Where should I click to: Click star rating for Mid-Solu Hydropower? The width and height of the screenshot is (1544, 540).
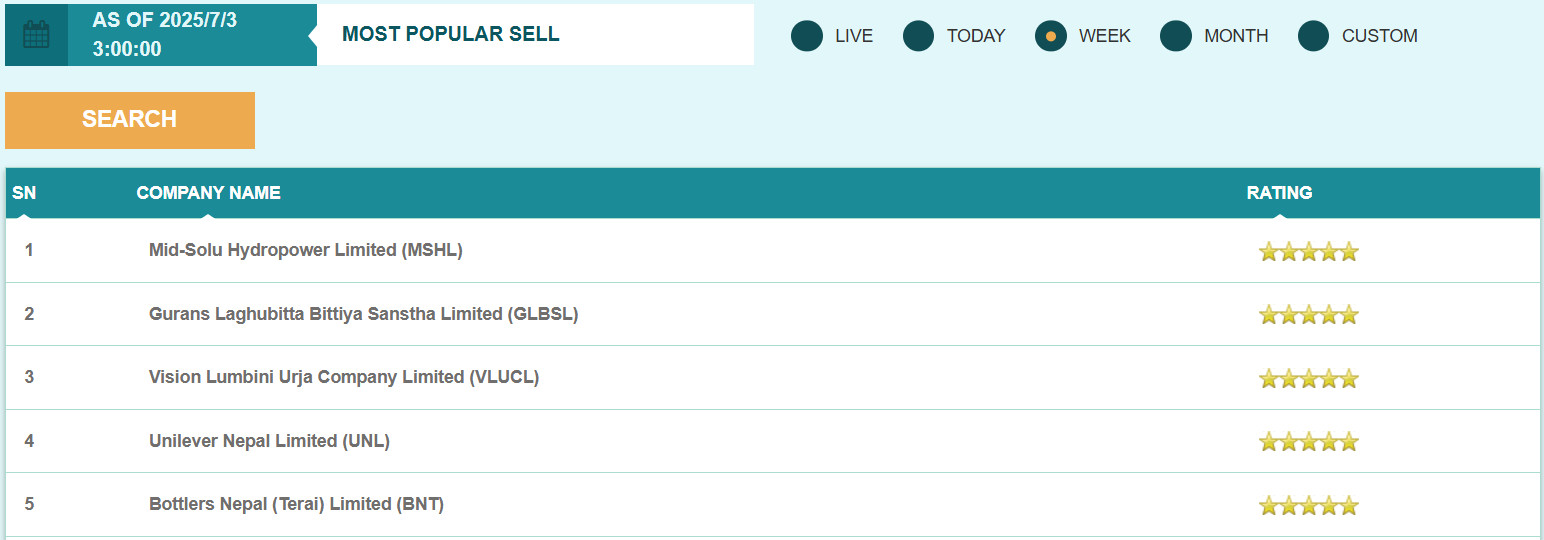coord(1308,251)
